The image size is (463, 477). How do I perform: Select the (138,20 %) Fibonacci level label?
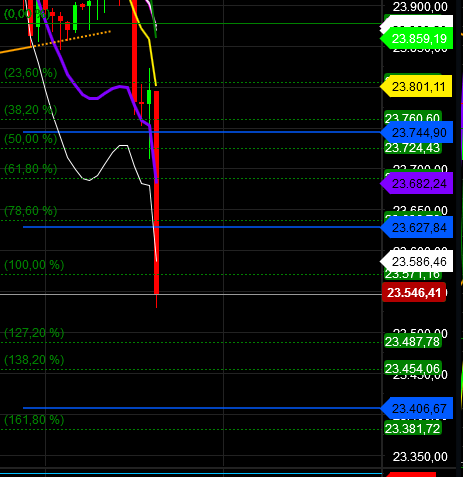34,360
